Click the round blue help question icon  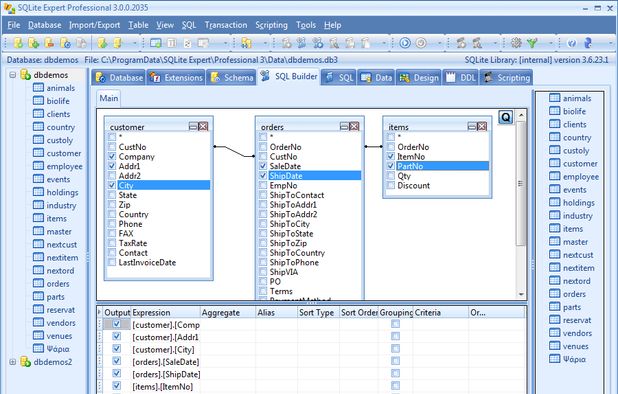point(572,43)
